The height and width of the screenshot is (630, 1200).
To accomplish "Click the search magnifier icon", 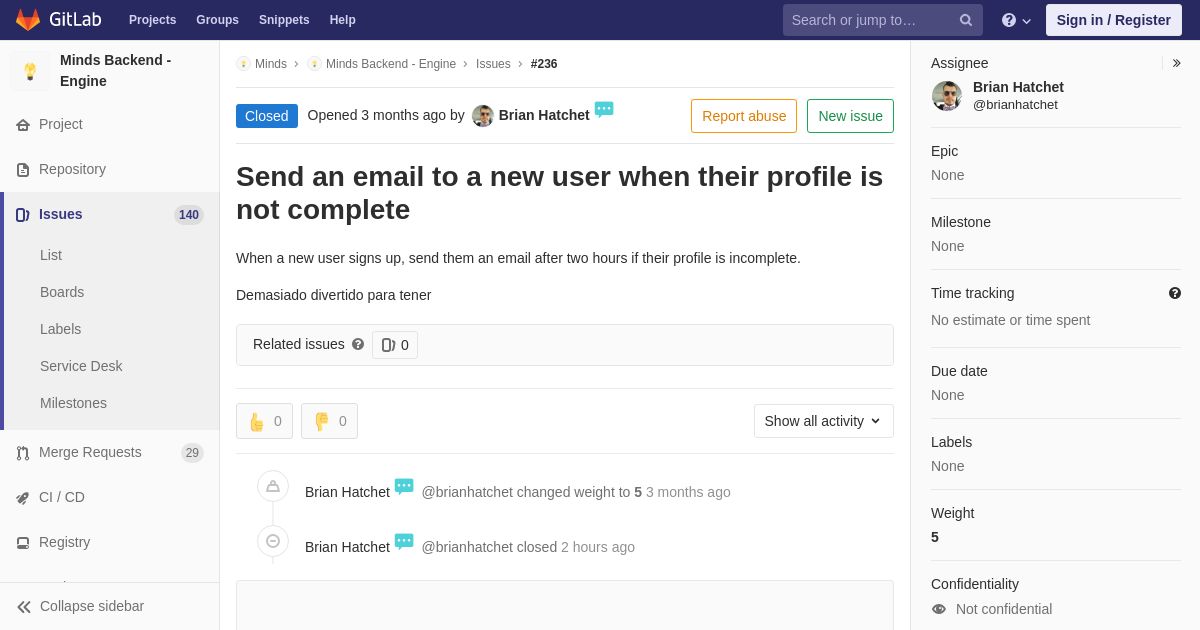I will click(965, 20).
